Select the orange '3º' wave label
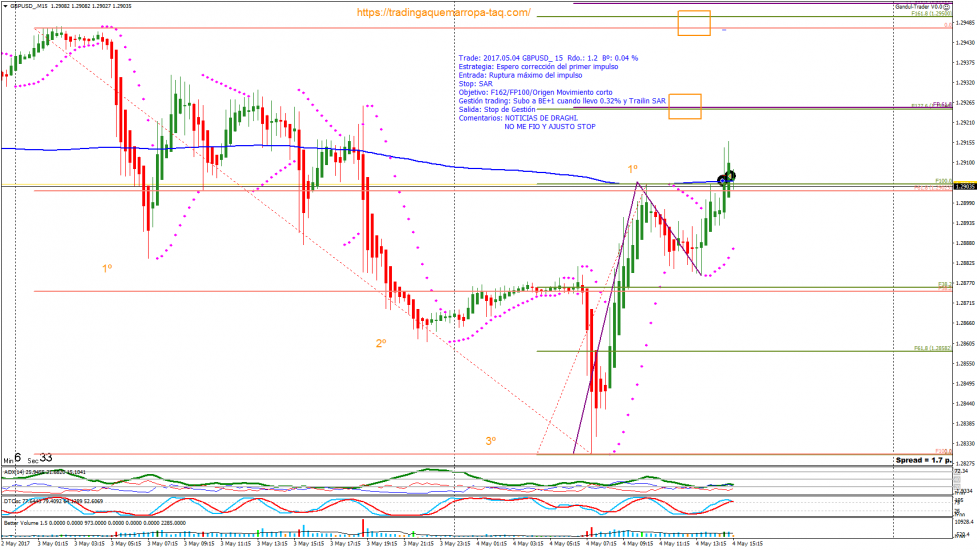Viewport: 977px width, 550px height. pos(490,440)
